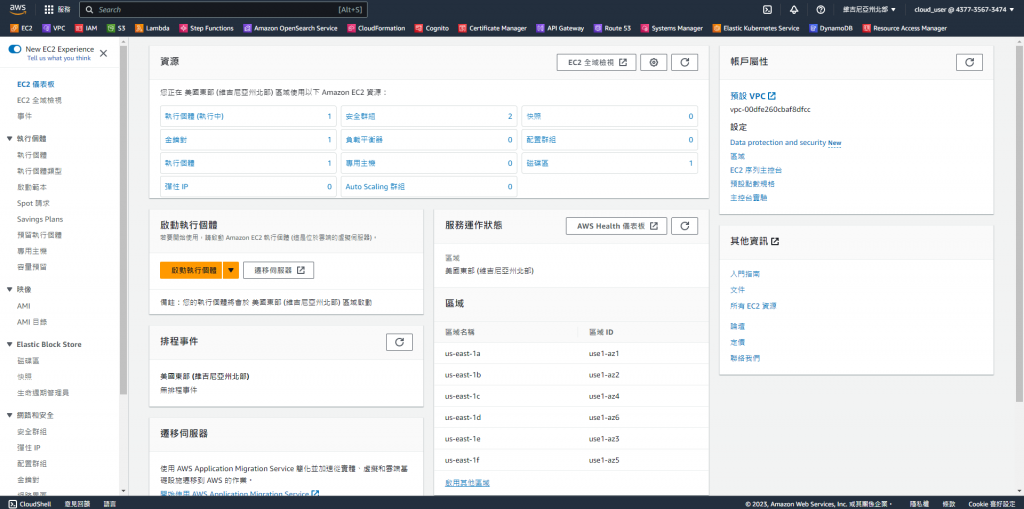This screenshot has height=509, width=1024.
Task: Open CloudFormation favorite shortcut
Action: click(x=377, y=28)
